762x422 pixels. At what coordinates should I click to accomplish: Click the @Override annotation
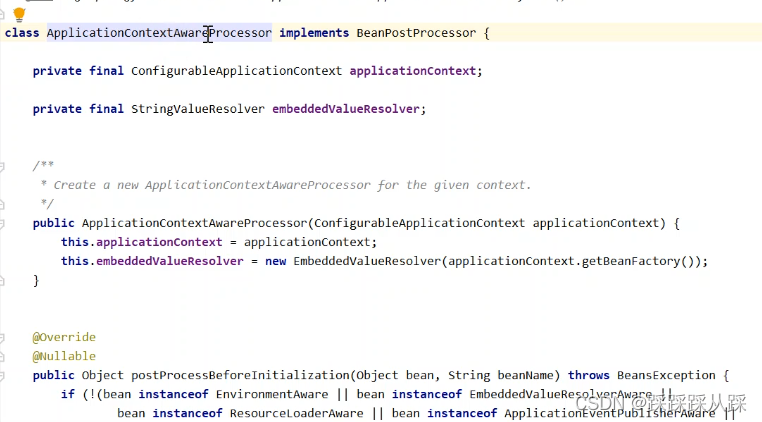click(x=64, y=337)
